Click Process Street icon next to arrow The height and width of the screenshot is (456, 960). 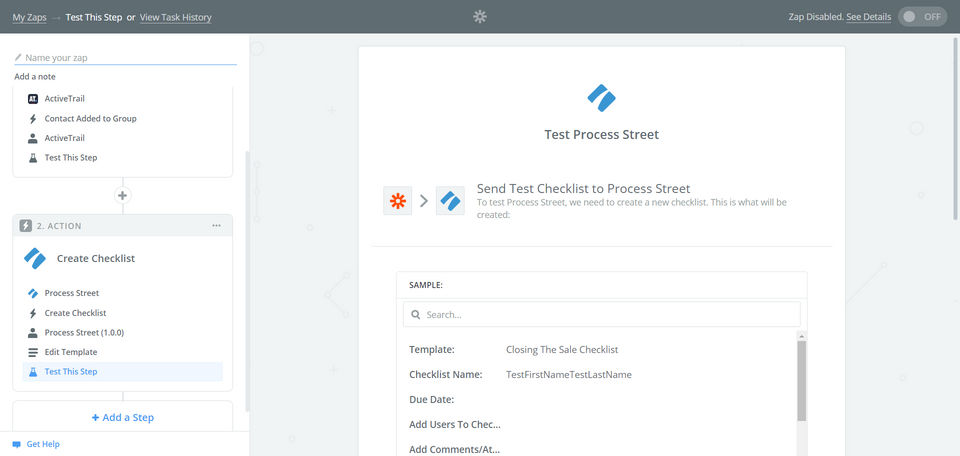pyautogui.click(x=450, y=201)
